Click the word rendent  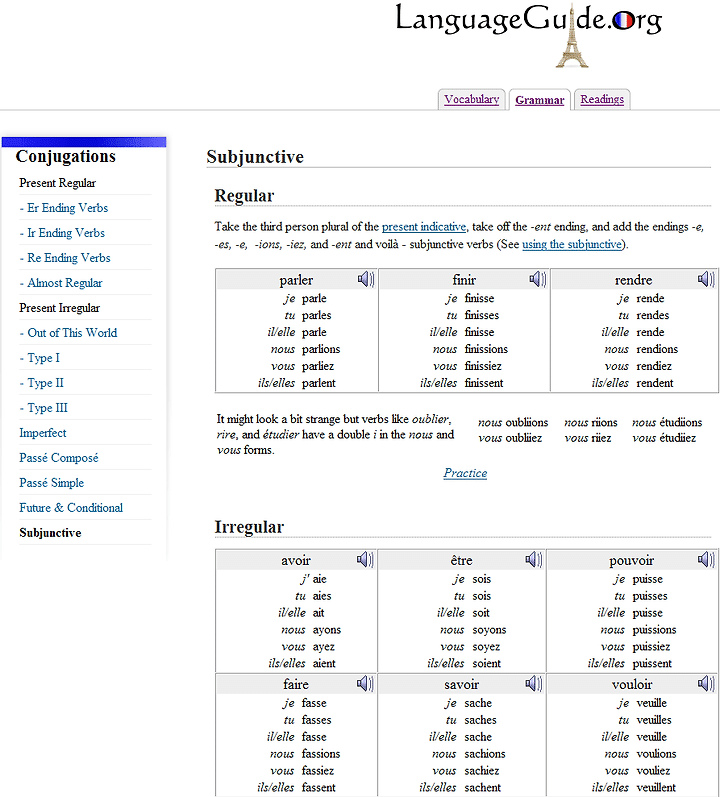(654, 383)
